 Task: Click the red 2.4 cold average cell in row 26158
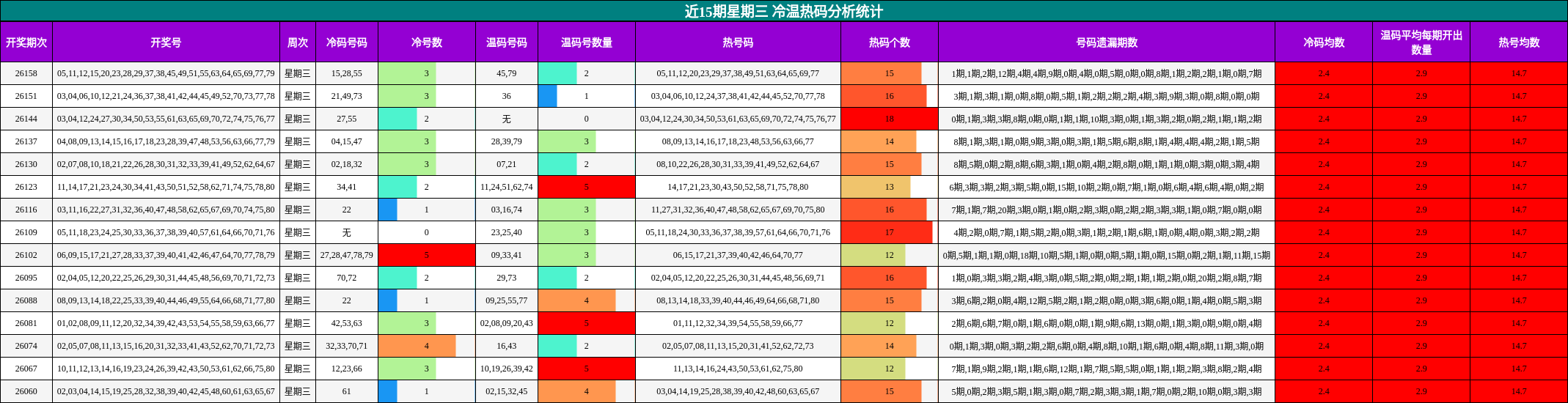tap(1324, 73)
